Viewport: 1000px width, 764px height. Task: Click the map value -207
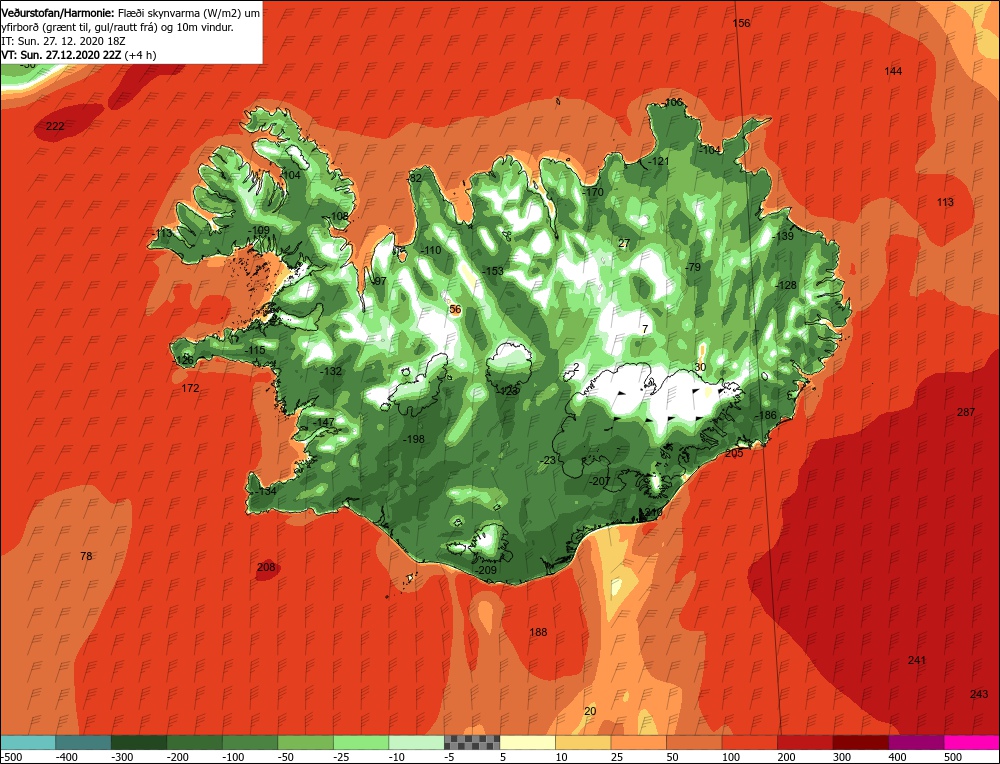(x=599, y=481)
